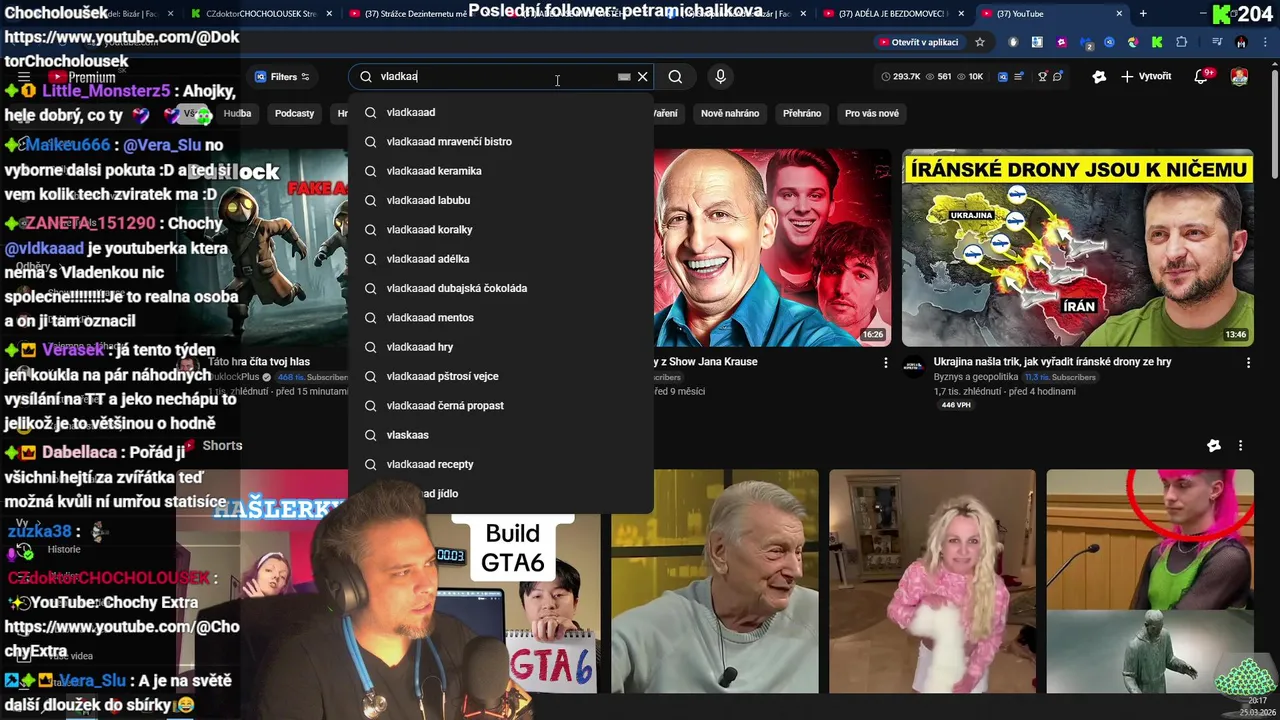Open the browser extensions puzzle icon
Screen dimensions: 1280x720
click(1181, 42)
